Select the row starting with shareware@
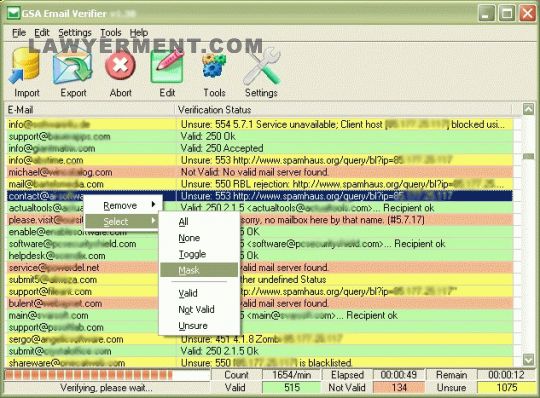 pos(260,363)
